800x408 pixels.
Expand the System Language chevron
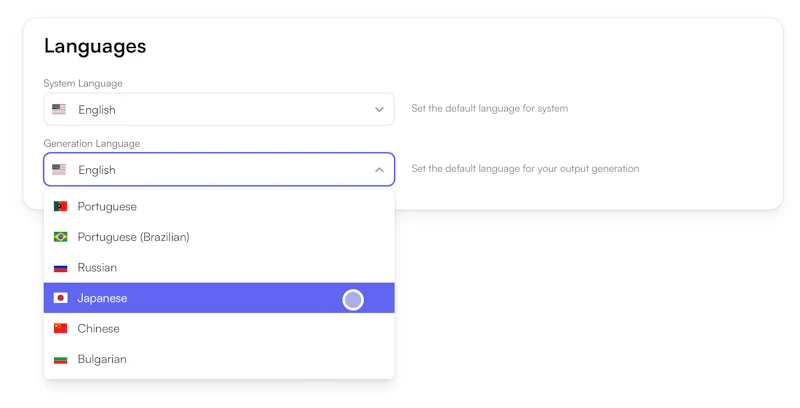click(379, 110)
